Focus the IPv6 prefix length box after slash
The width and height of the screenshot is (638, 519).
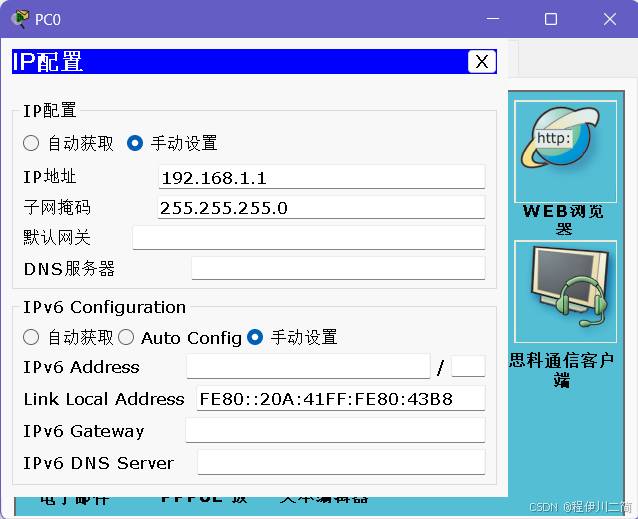click(468, 367)
